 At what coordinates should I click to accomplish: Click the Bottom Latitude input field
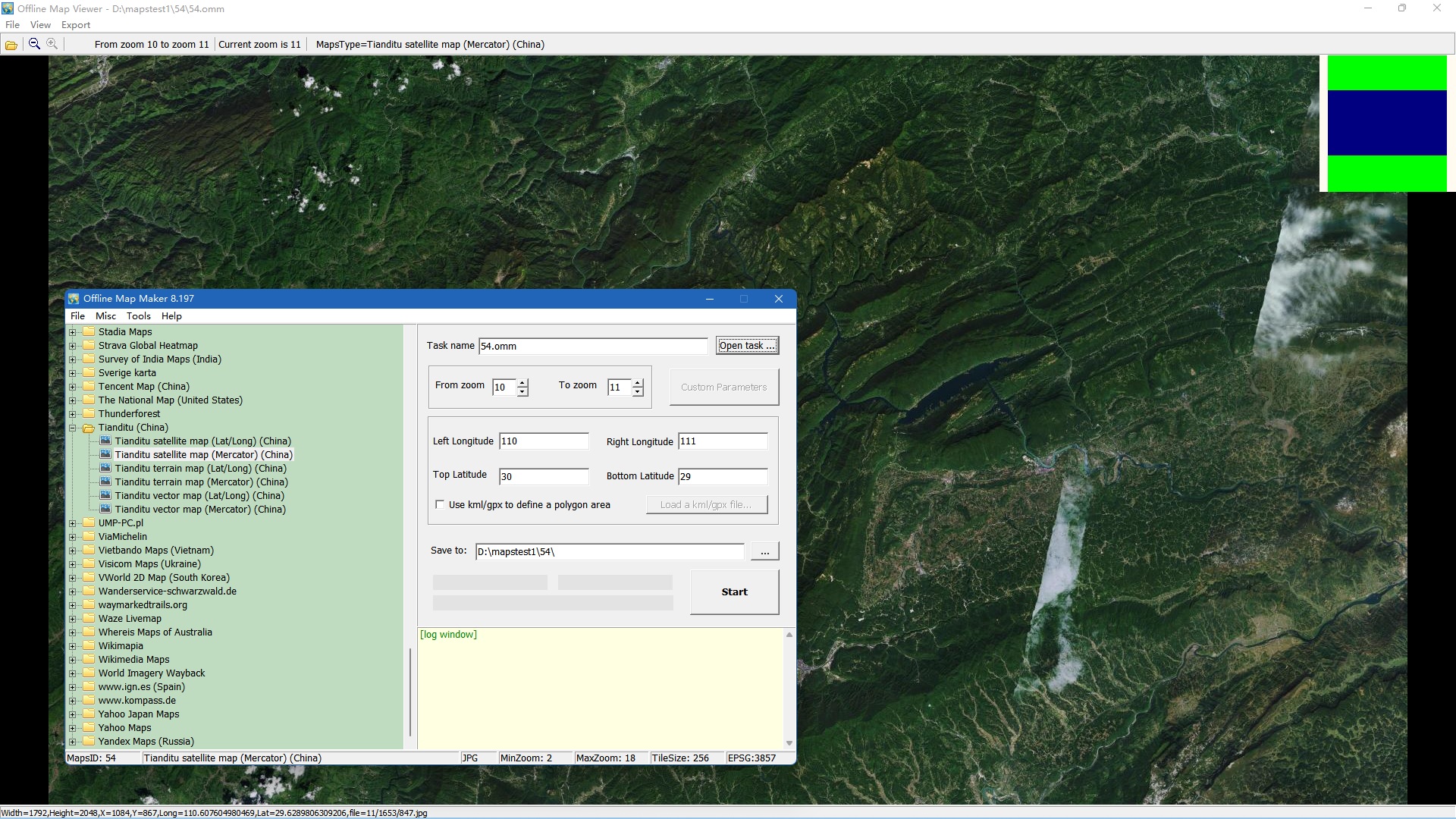[723, 476]
